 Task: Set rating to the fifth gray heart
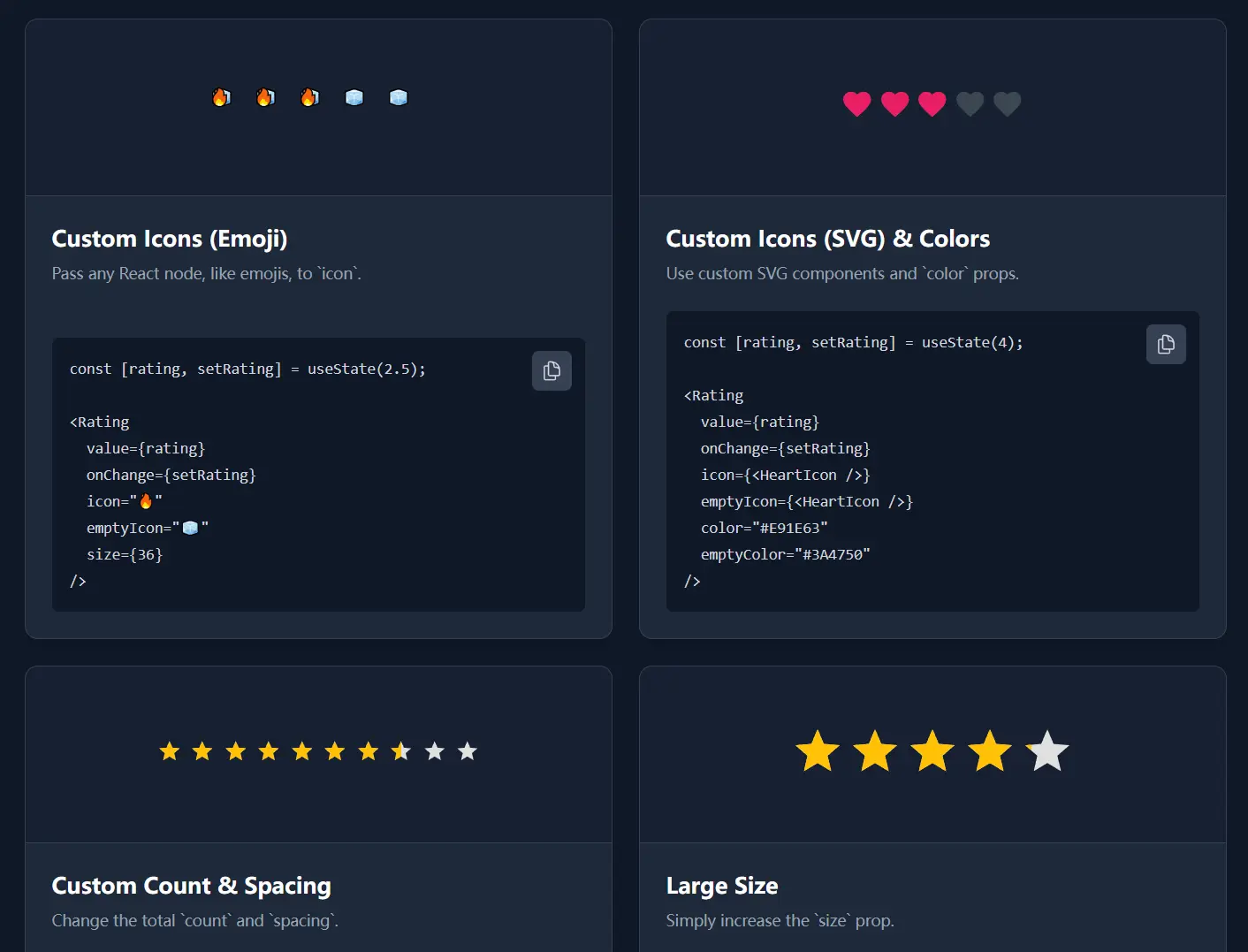pyautogui.click(x=1008, y=104)
